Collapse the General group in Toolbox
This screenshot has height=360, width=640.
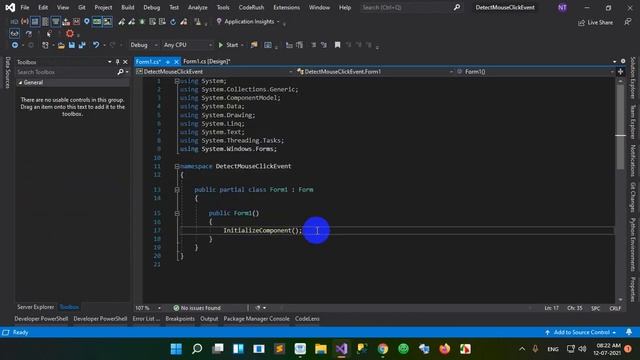tap(20, 82)
